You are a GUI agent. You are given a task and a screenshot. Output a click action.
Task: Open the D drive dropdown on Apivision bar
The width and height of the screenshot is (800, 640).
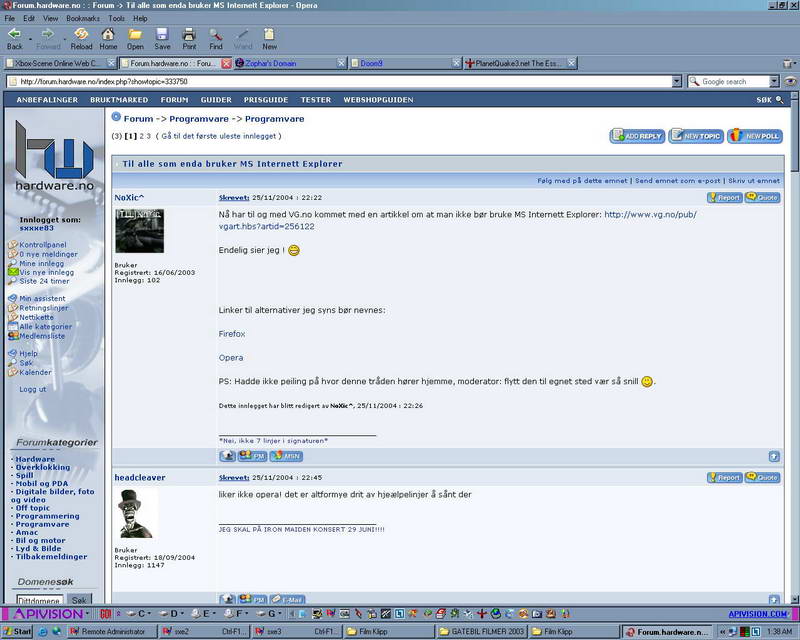(x=182, y=613)
